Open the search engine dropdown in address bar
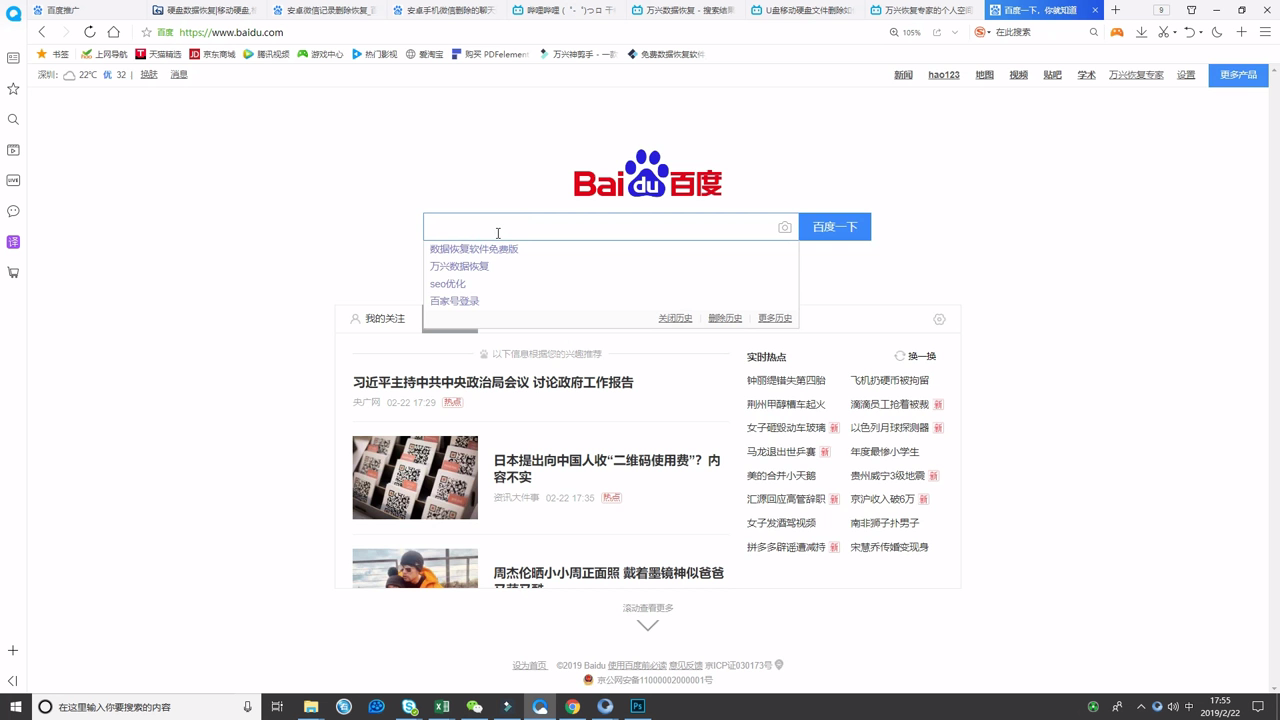 point(988,32)
